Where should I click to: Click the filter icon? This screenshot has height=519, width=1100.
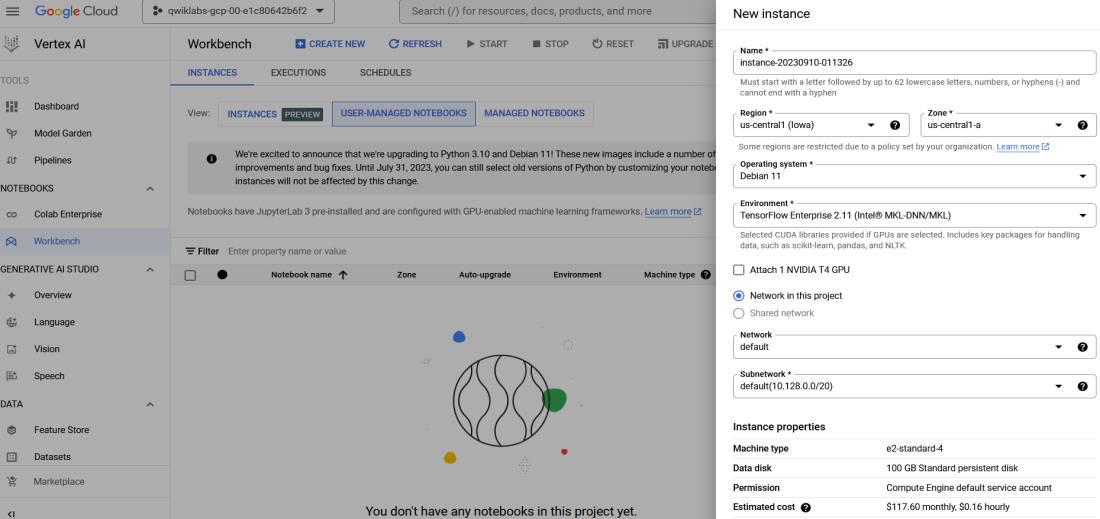(x=190, y=251)
